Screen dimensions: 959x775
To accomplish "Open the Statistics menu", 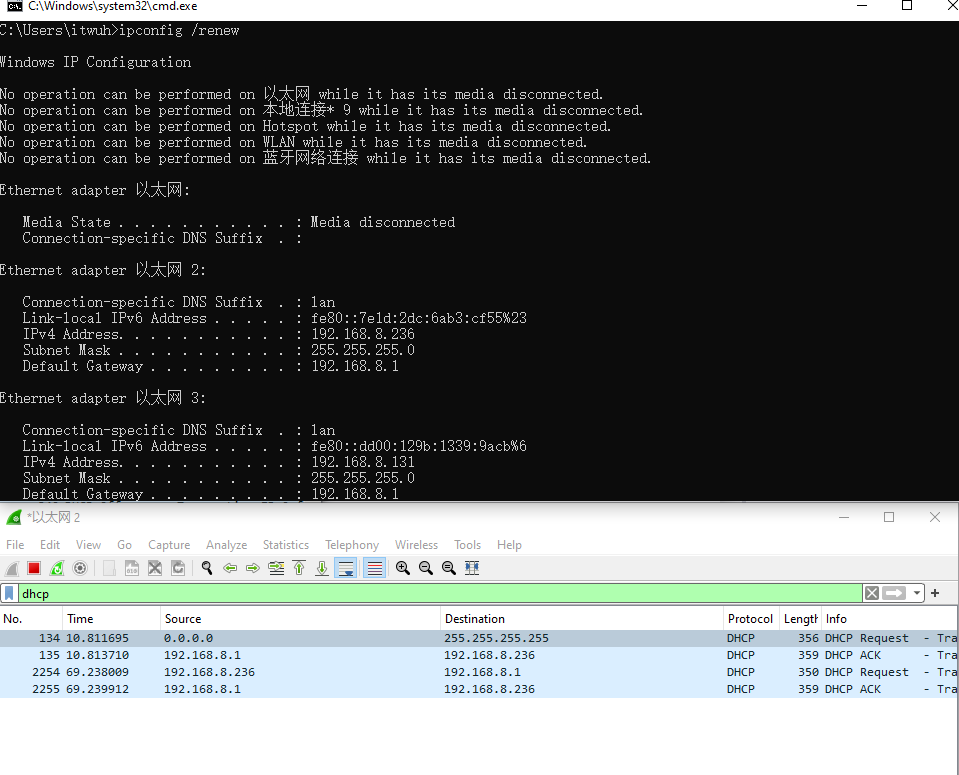I will click(x=285, y=545).
